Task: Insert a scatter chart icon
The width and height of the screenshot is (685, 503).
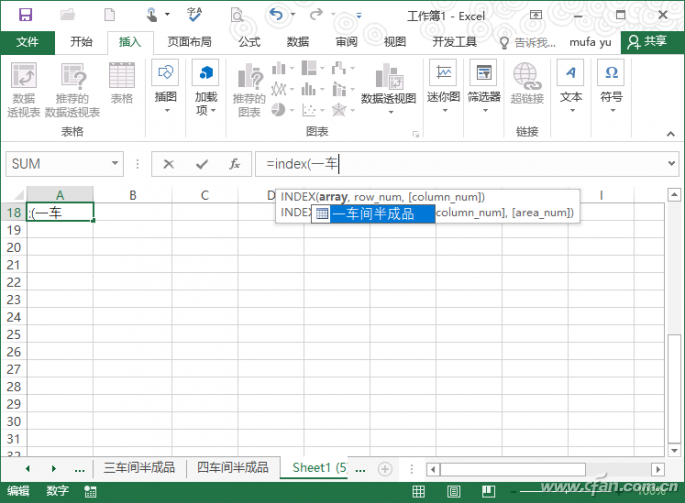Action: [x=309, y=109]
